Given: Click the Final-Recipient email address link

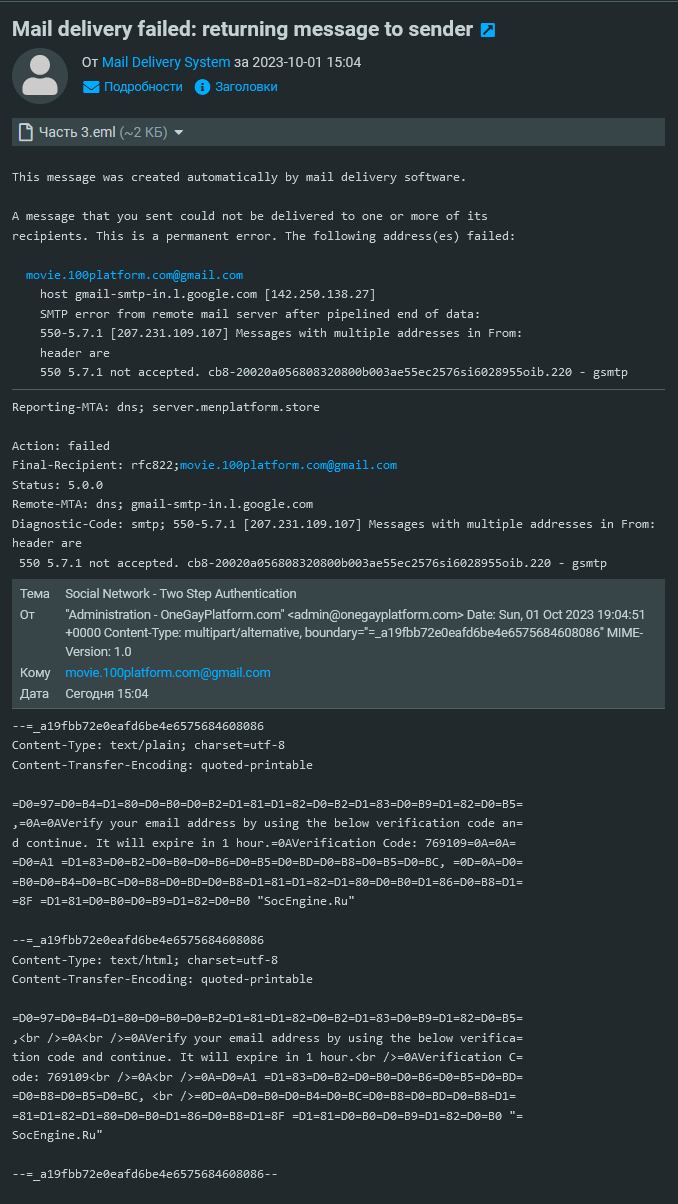Looking at the screenshot, I should coord(288,465).
